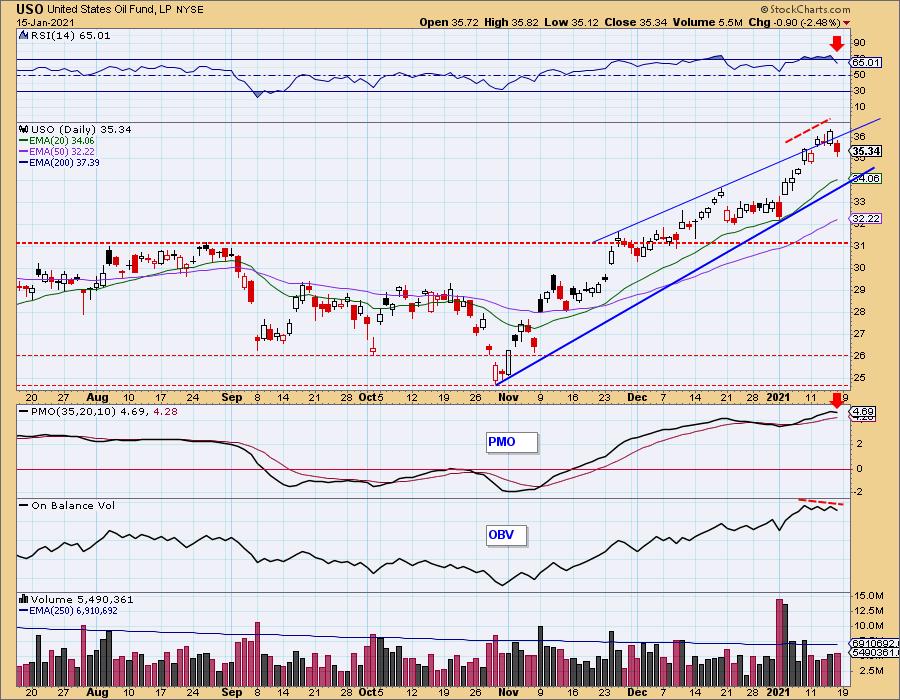
Task: Click the 2021 label on price panel axis
Action: pyautogui.click(x=779, y=397)
